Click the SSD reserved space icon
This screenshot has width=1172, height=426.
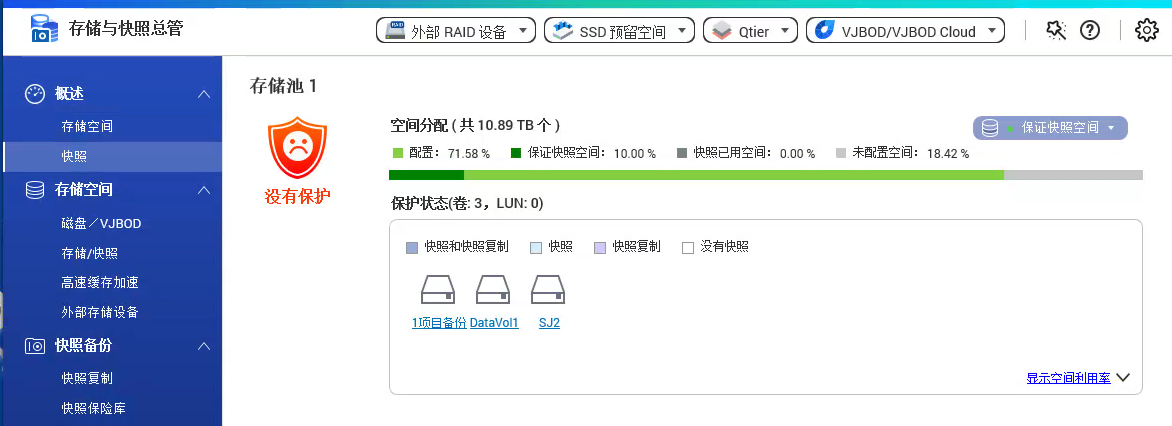tap(563, 31)
